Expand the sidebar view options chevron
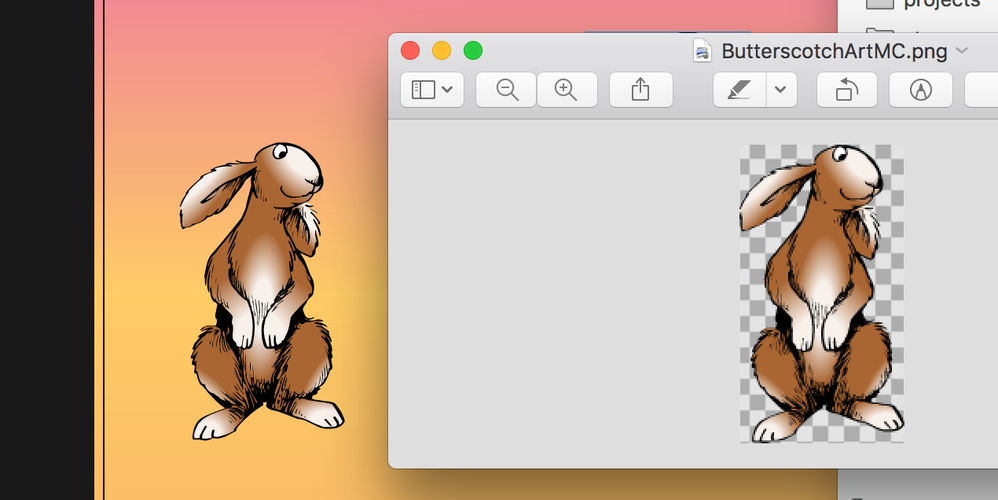The width and height of the screenshot is (998, 500). point(447,90)
